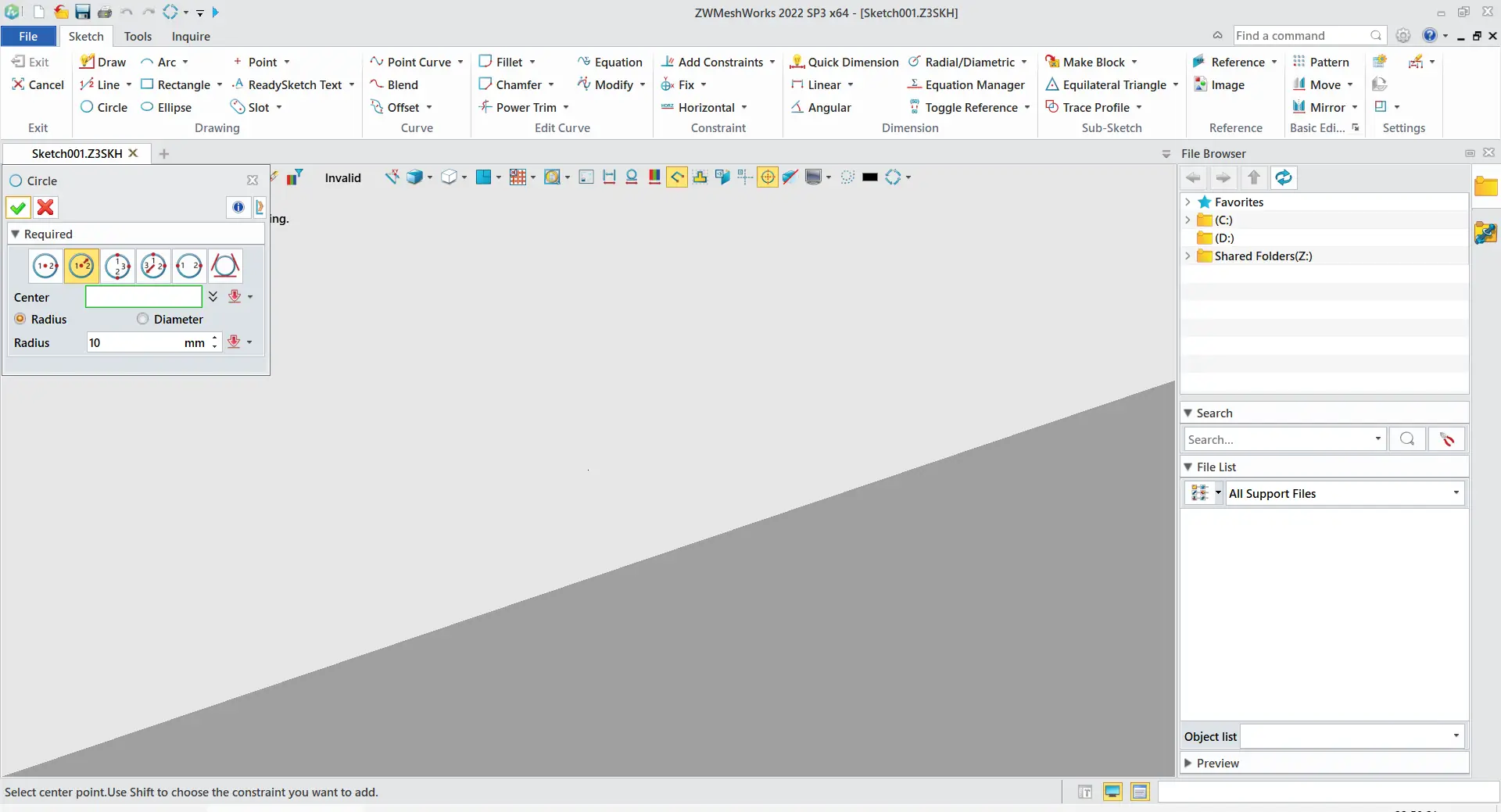This screenshot has height=812, width=1501.
Task: Click the Ellipse tool
Action: pos(166,107)
